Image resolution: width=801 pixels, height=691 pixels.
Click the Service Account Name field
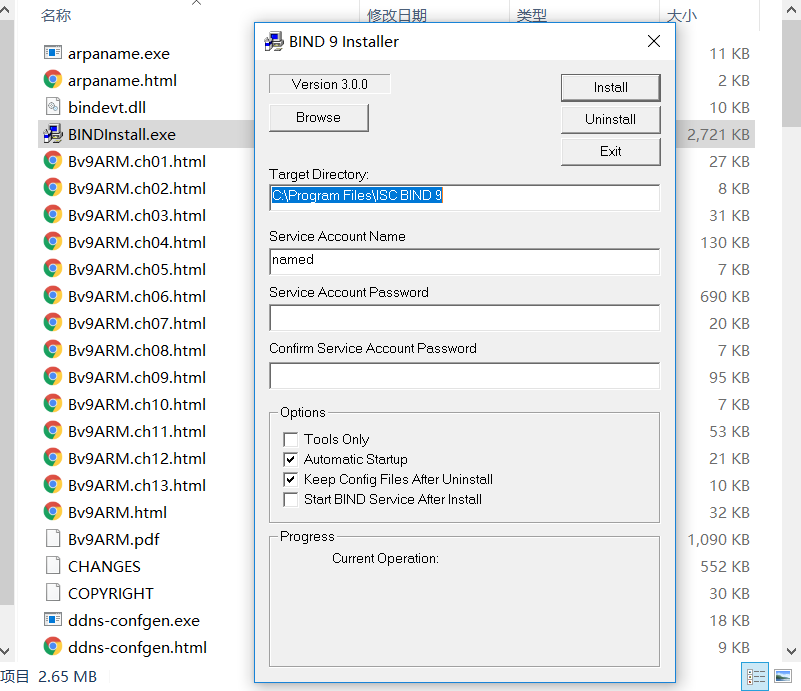point(464,261)
